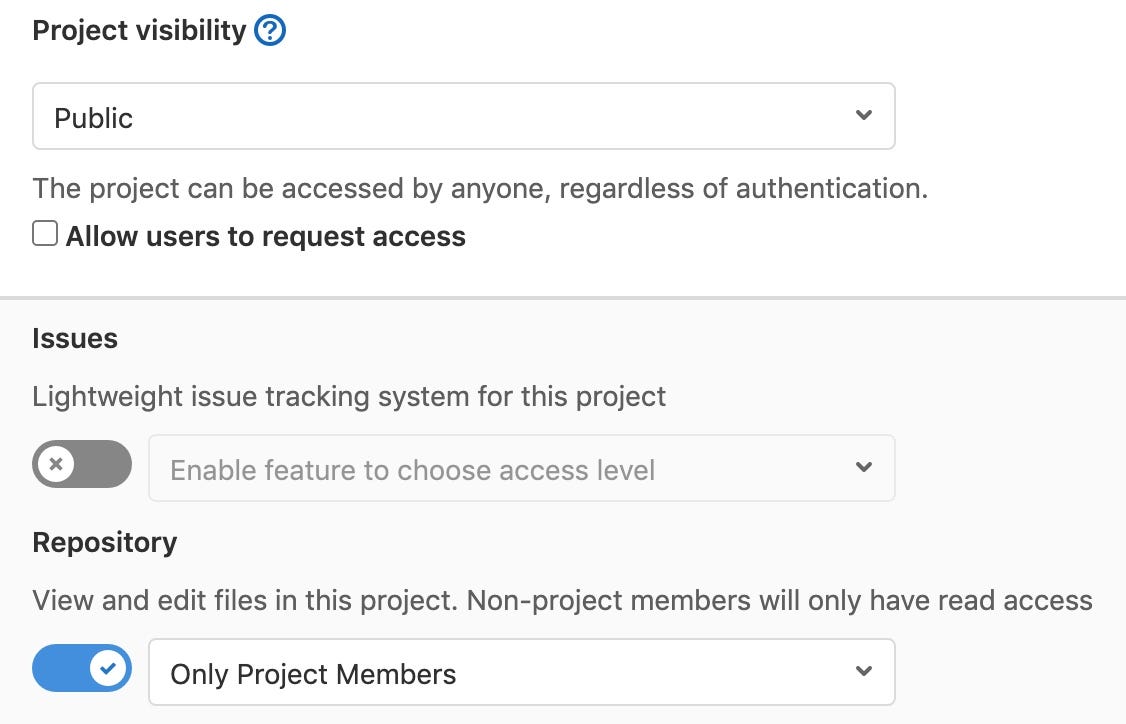Check the Allow users to request access box
1126x724 pixels.
point(45,233)
